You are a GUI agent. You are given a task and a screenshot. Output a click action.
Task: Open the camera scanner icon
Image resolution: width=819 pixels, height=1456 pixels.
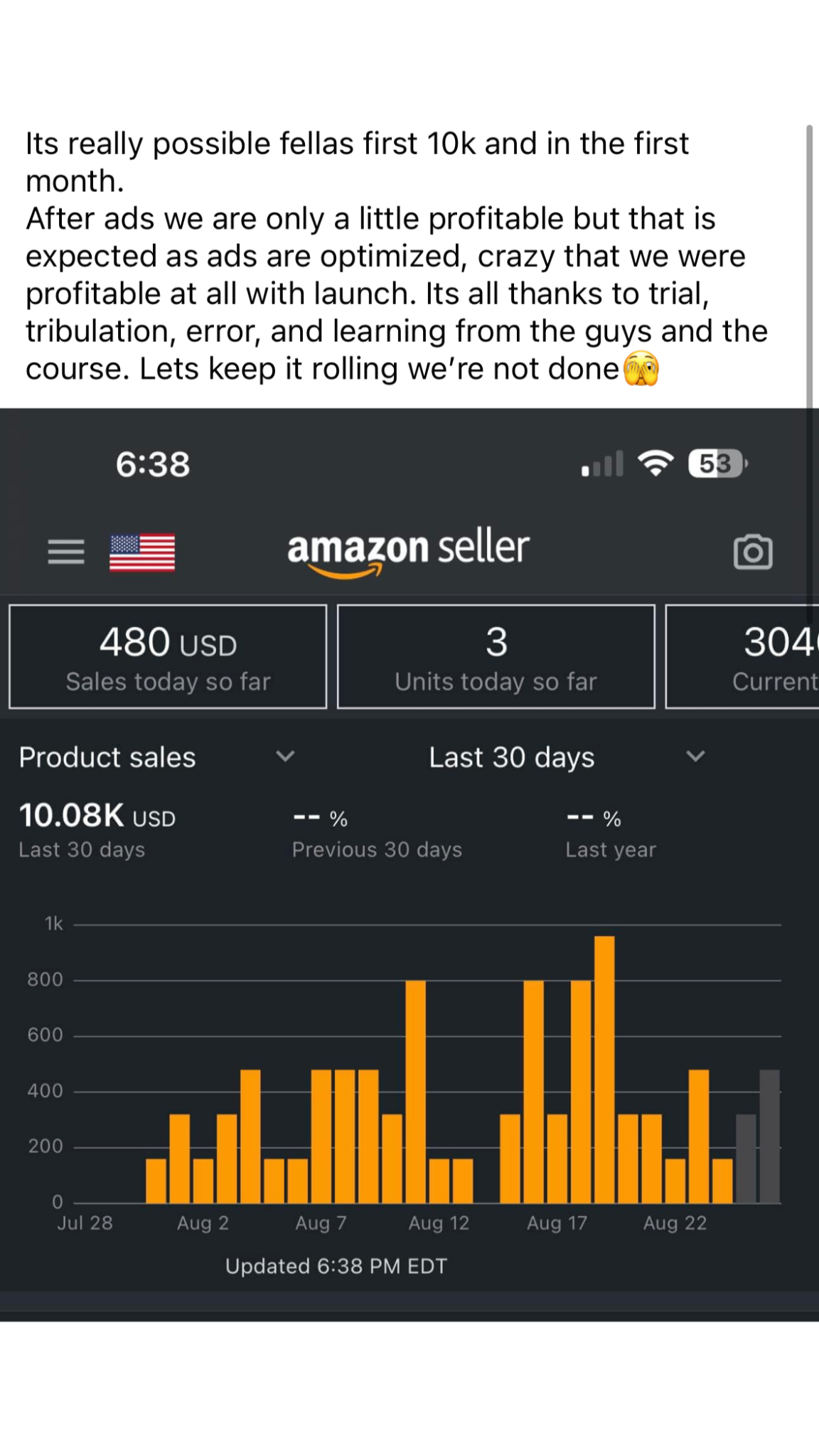[x=753, y=552]
